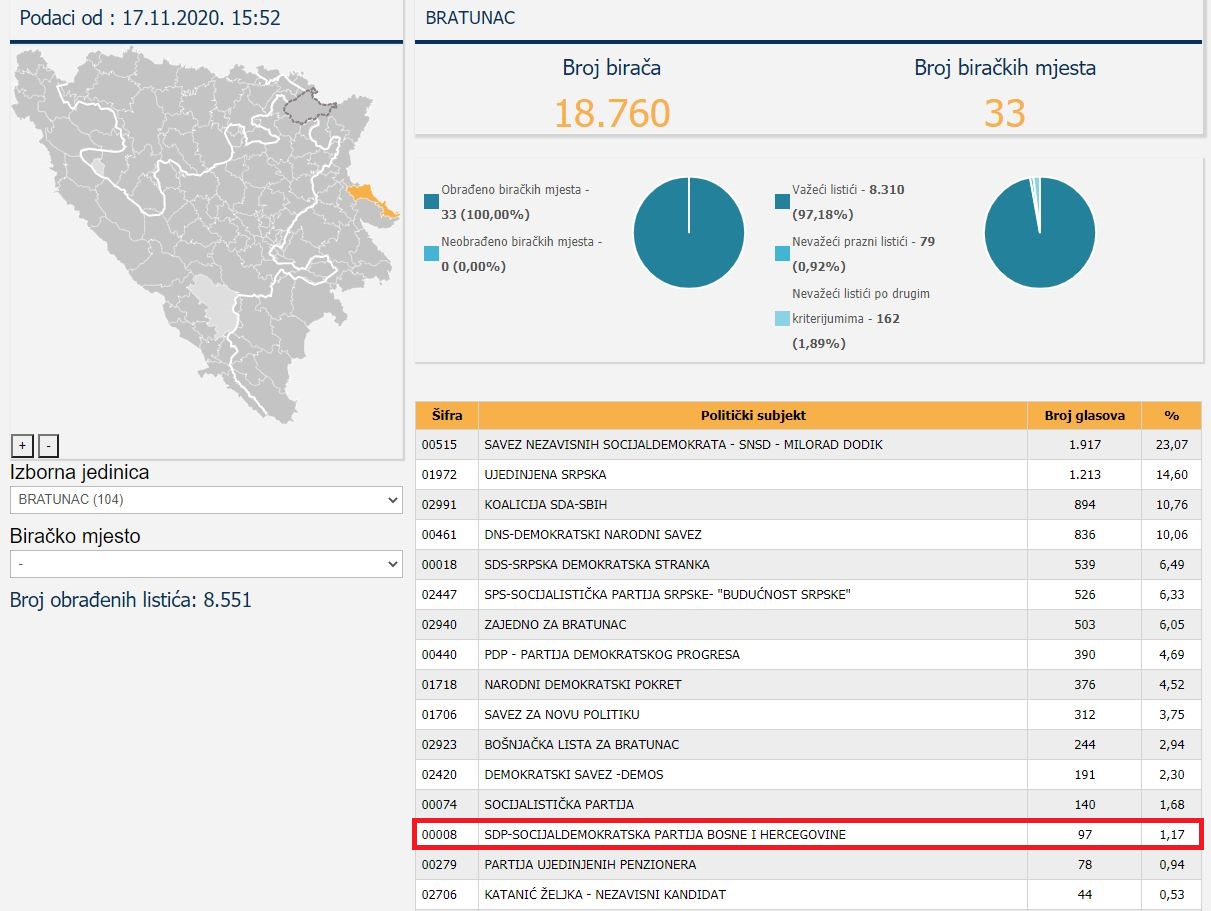The height and width of the screenshot is (911, 1211).
Task: Select the SNSD Milorad Dodik row
Action: pyautogui.click(x=683, y=444)
